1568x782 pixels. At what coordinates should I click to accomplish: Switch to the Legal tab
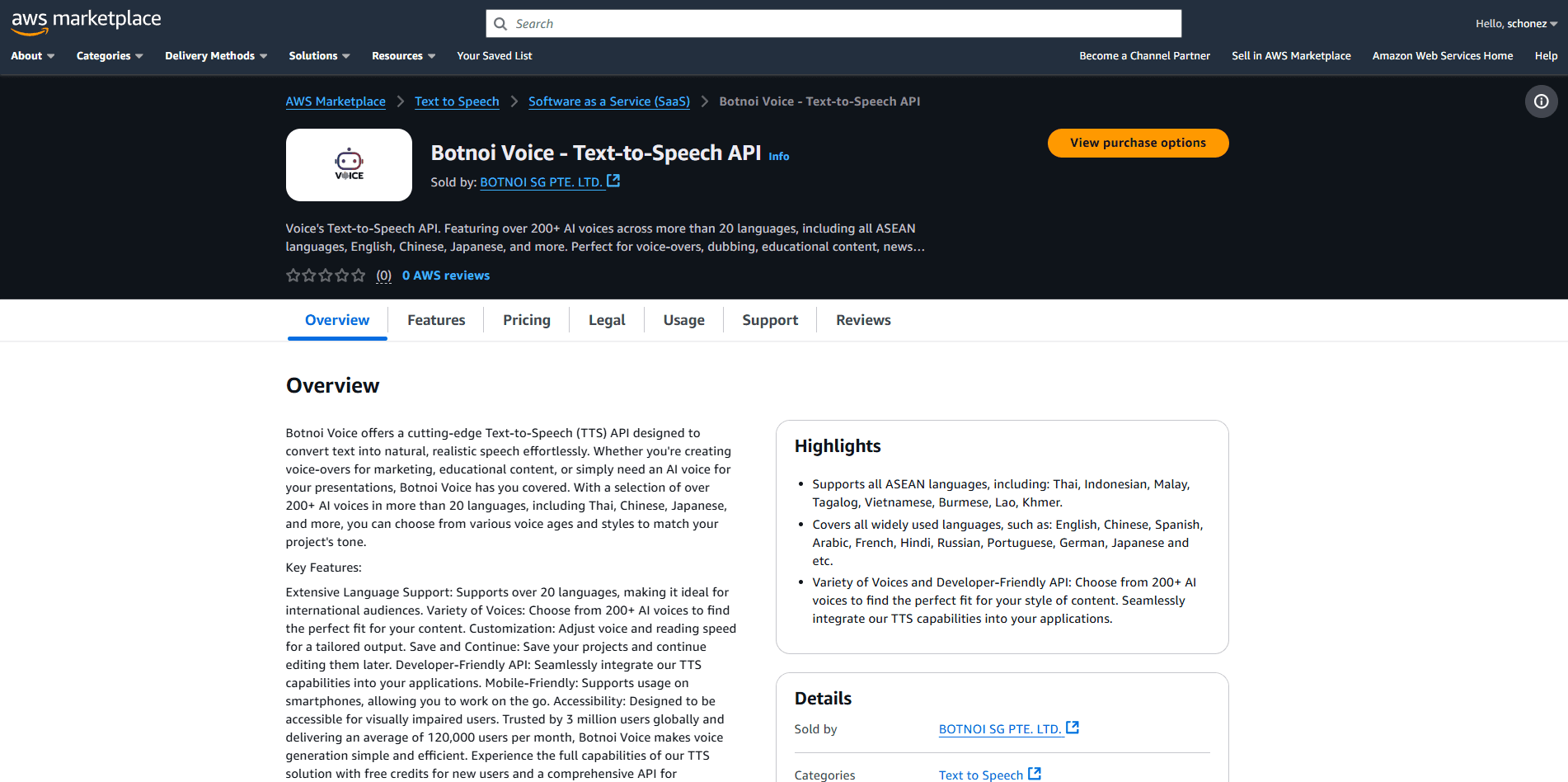point(607,320)
